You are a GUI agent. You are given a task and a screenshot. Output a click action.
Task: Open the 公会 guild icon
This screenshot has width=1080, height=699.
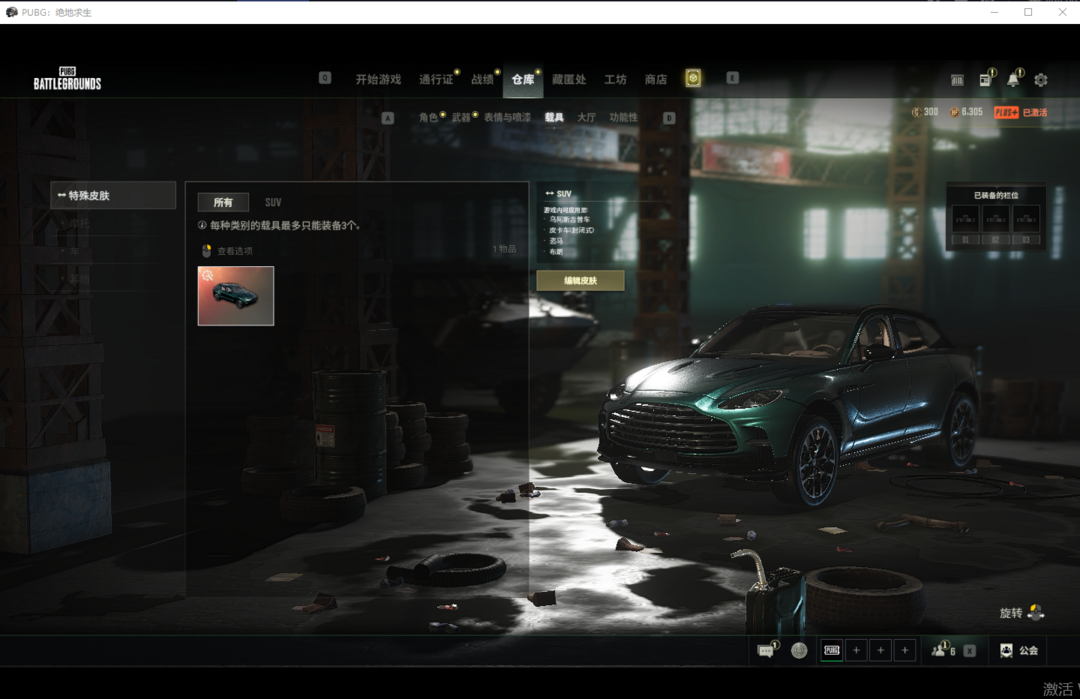1006,651
